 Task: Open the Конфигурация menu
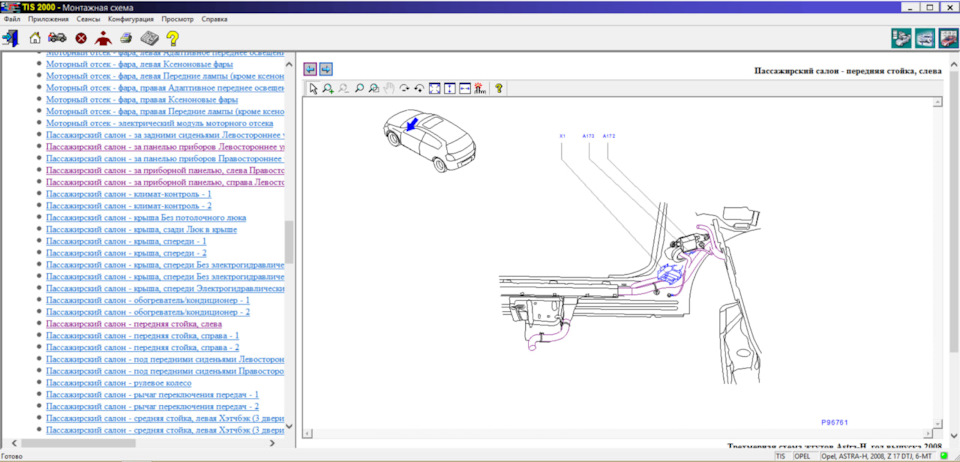click(x=131, y=19)
